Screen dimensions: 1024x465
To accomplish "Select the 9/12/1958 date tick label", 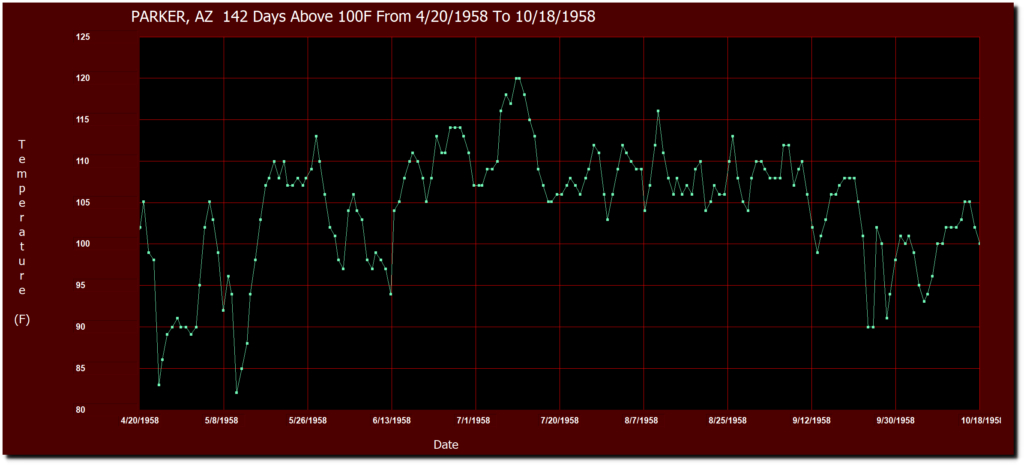I will pos(810,421).
